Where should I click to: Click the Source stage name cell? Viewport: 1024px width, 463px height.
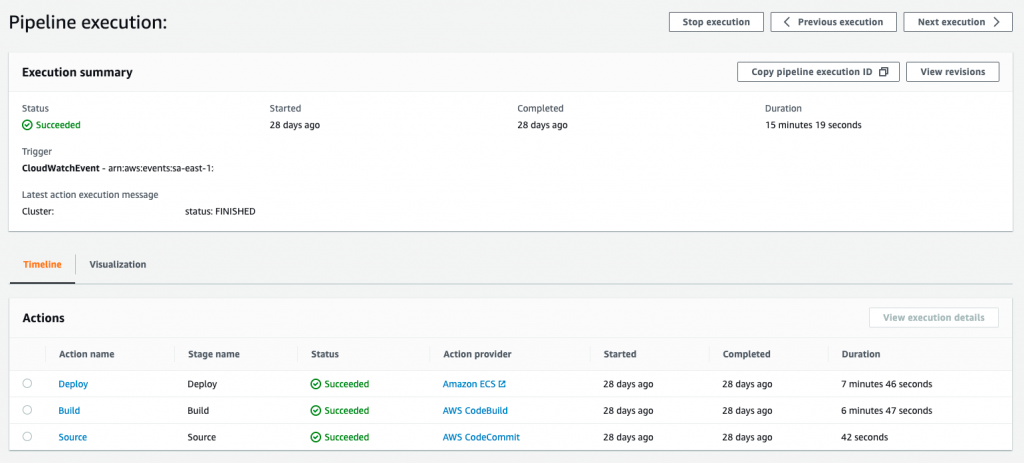coord(202,437)
